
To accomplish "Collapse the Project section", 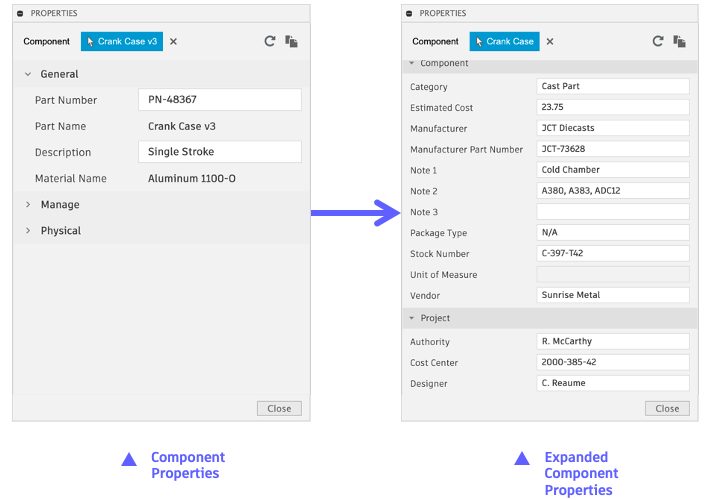I will (x=411, y=318).
